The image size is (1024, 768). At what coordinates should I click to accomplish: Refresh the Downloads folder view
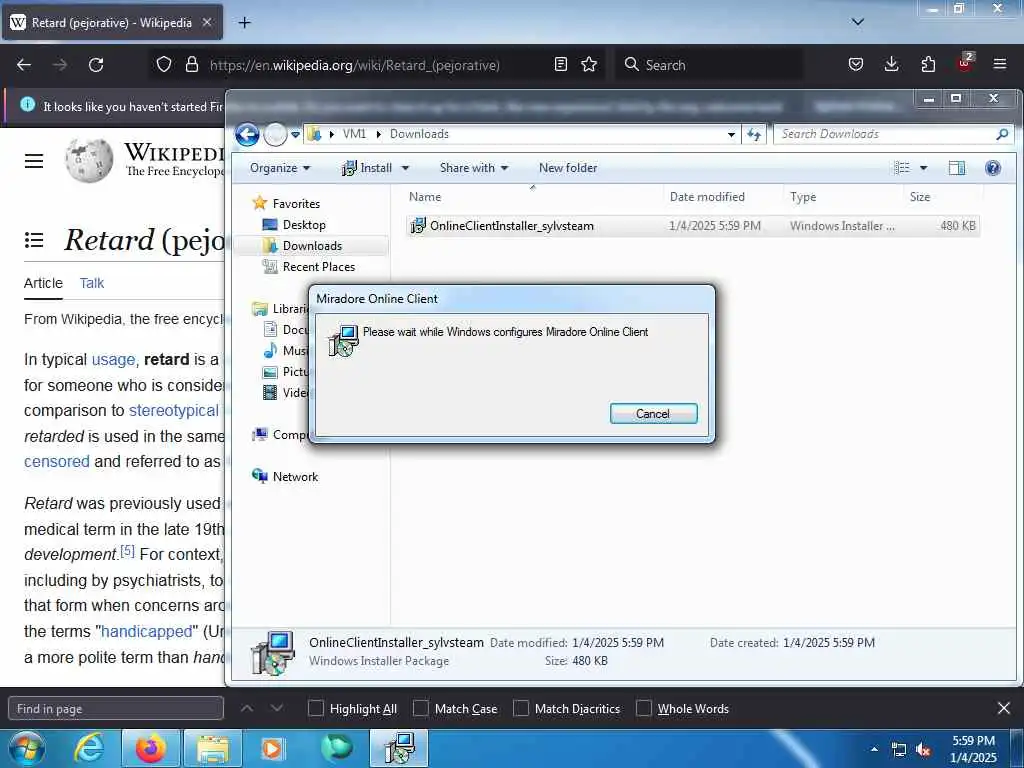point(754,135)
